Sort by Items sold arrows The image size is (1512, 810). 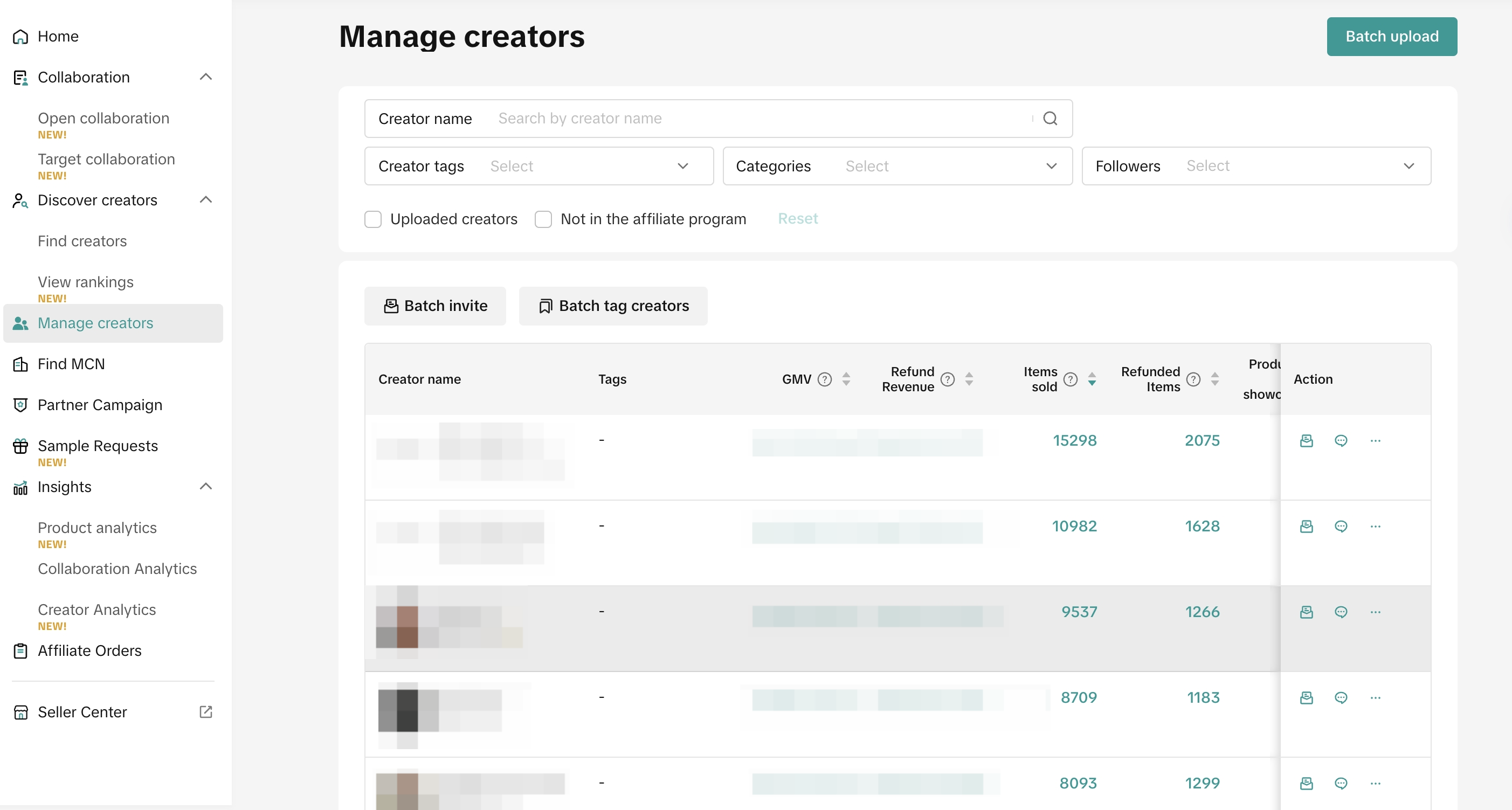click(1092, 379)
